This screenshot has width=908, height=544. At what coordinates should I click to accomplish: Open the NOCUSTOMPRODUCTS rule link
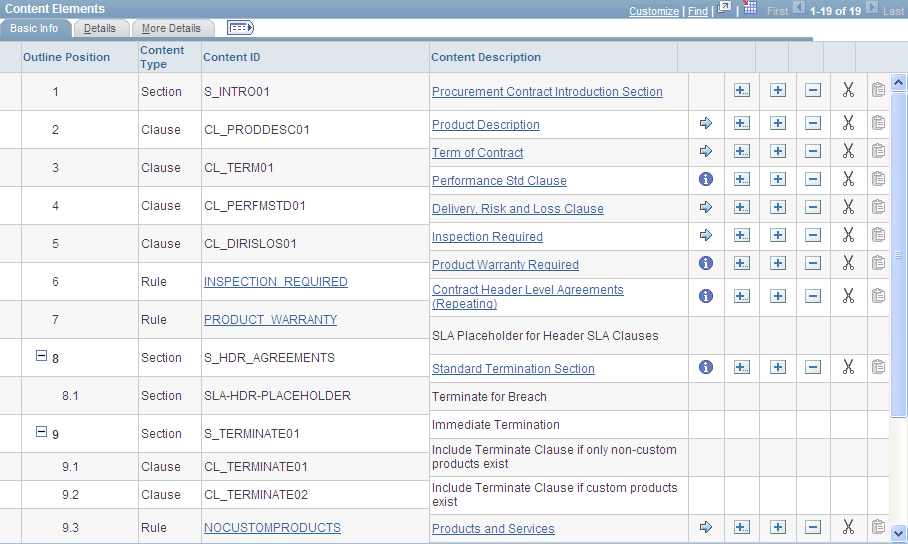(272, 528)
